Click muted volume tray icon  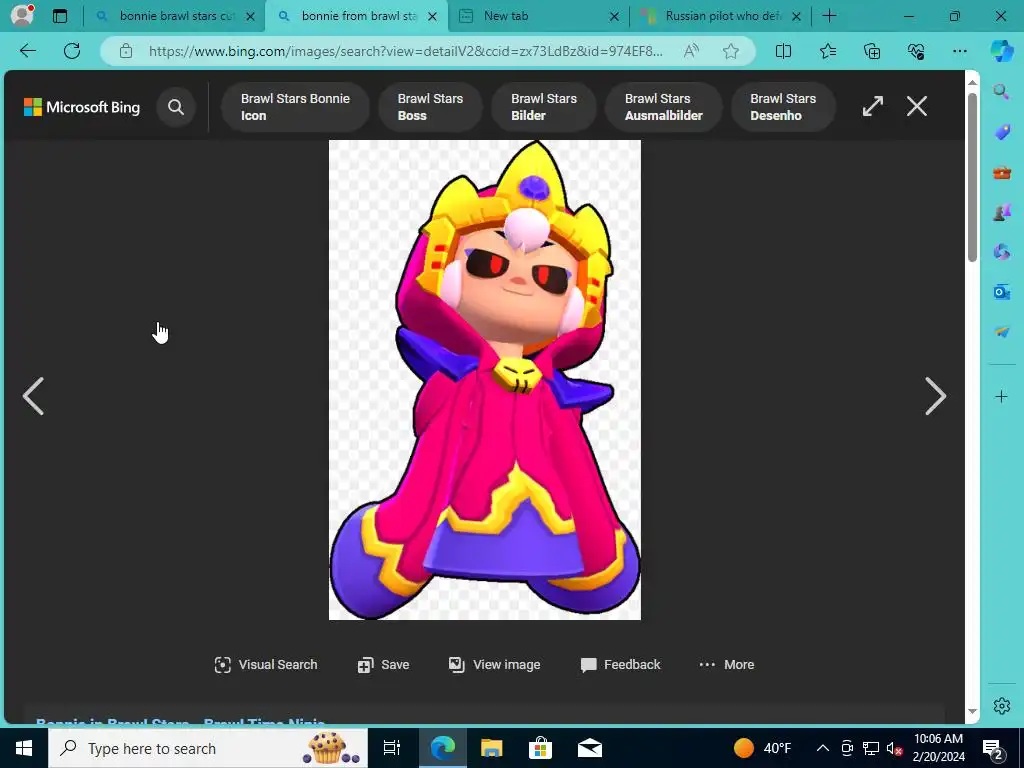pos(894,748)
